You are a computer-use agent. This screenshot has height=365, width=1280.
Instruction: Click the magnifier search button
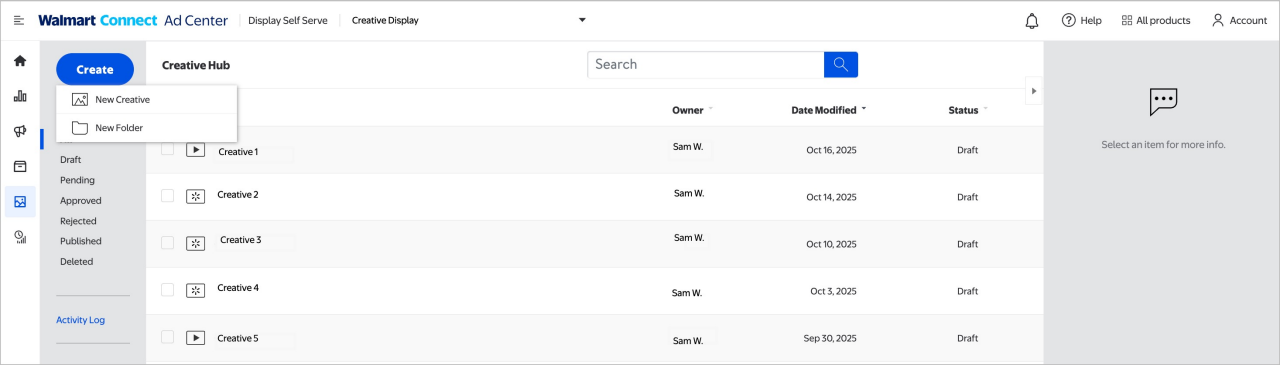(x=841, y=64)
